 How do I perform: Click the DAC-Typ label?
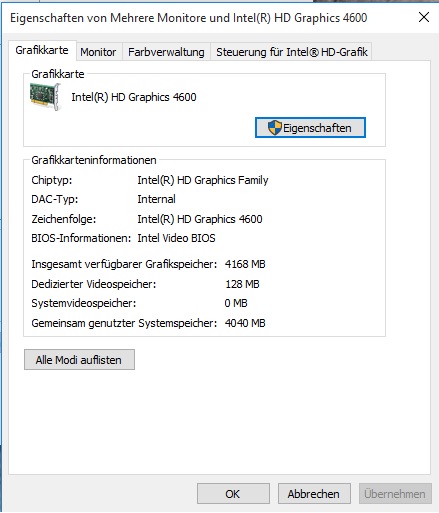click(55, 199)
